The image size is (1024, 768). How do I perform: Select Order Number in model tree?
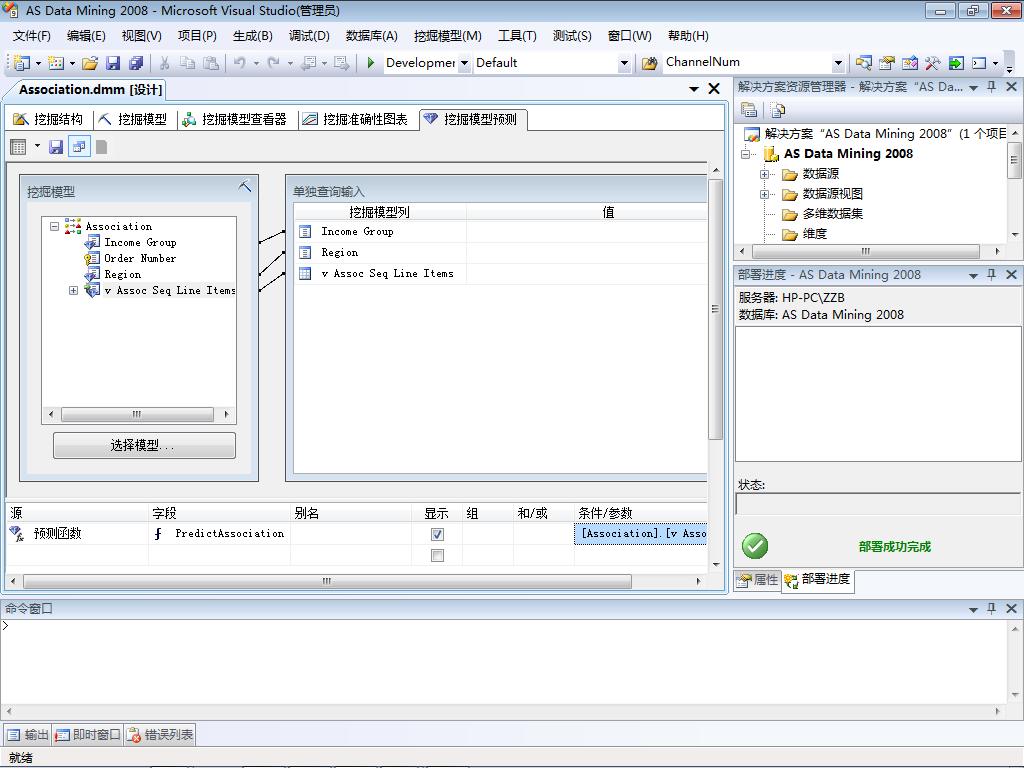click(x=140, y=259)
